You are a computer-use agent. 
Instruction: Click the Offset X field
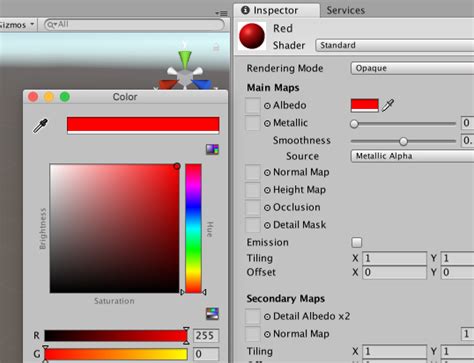point(394,272)
